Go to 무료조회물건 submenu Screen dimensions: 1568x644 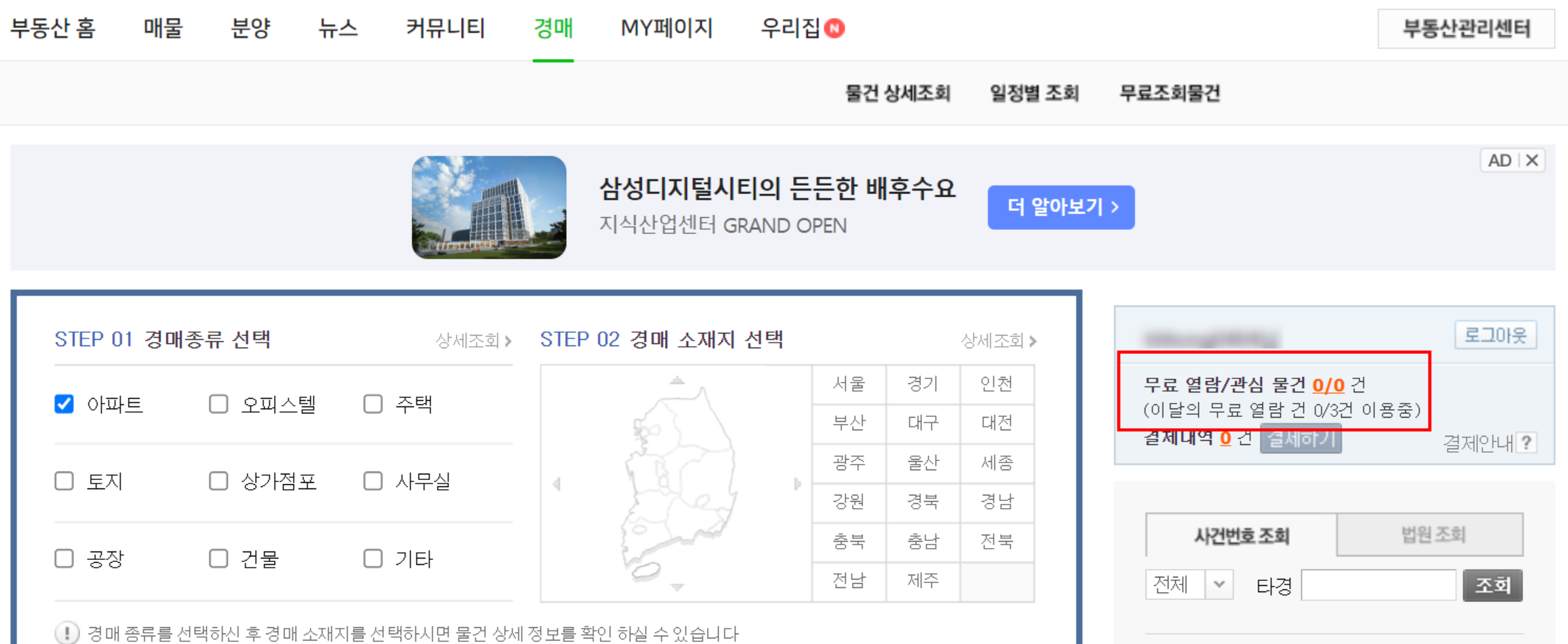pyautogui.click(x=1169, y=93)
